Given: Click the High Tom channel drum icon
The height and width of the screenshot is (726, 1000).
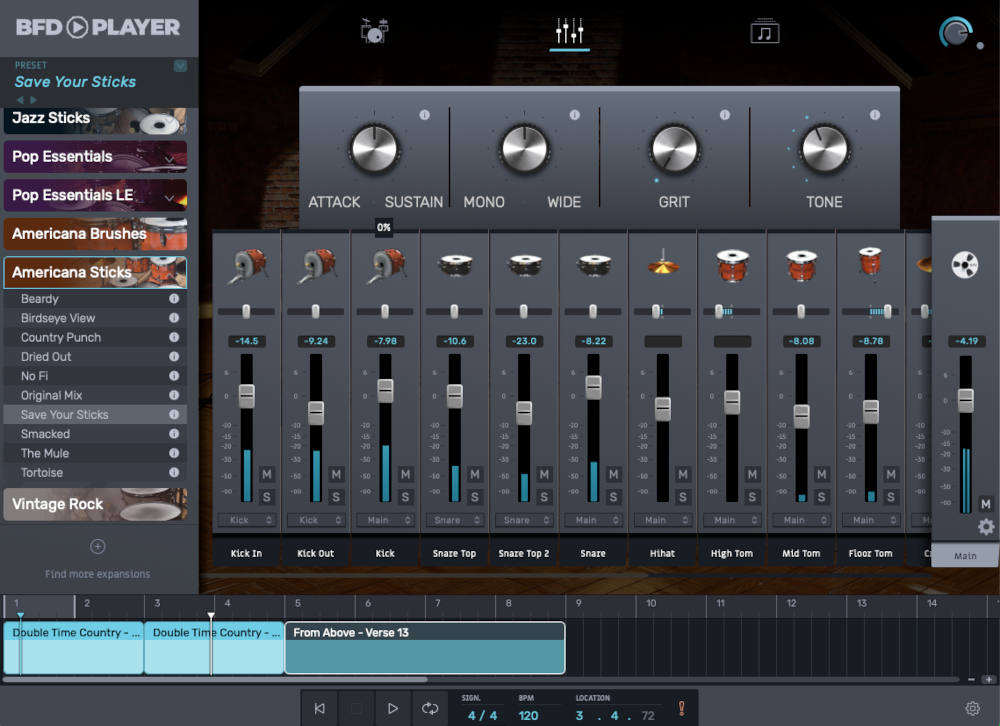Looking at the screenshot, I should point(732,265).
